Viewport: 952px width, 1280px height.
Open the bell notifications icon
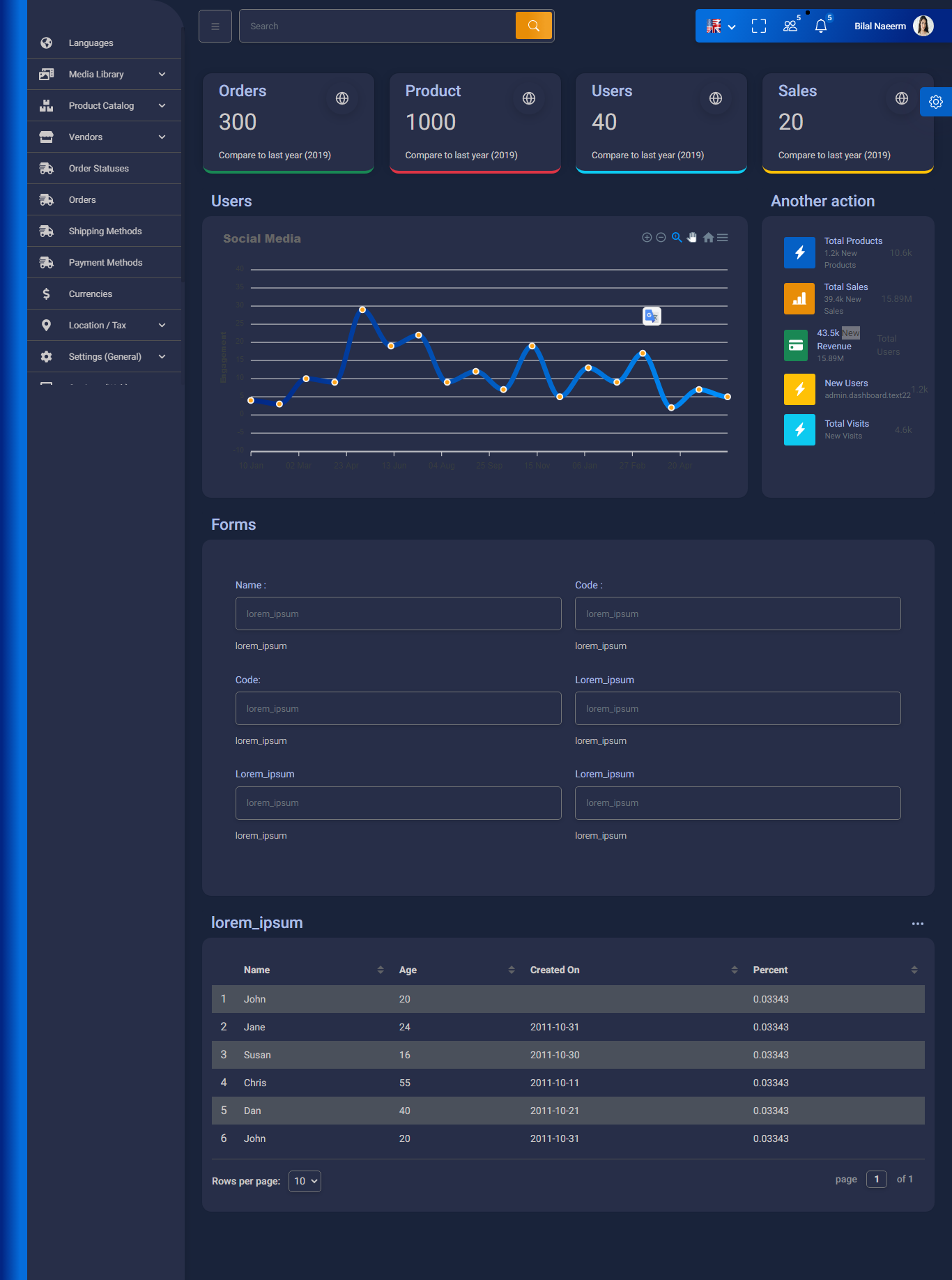[821, 26]
